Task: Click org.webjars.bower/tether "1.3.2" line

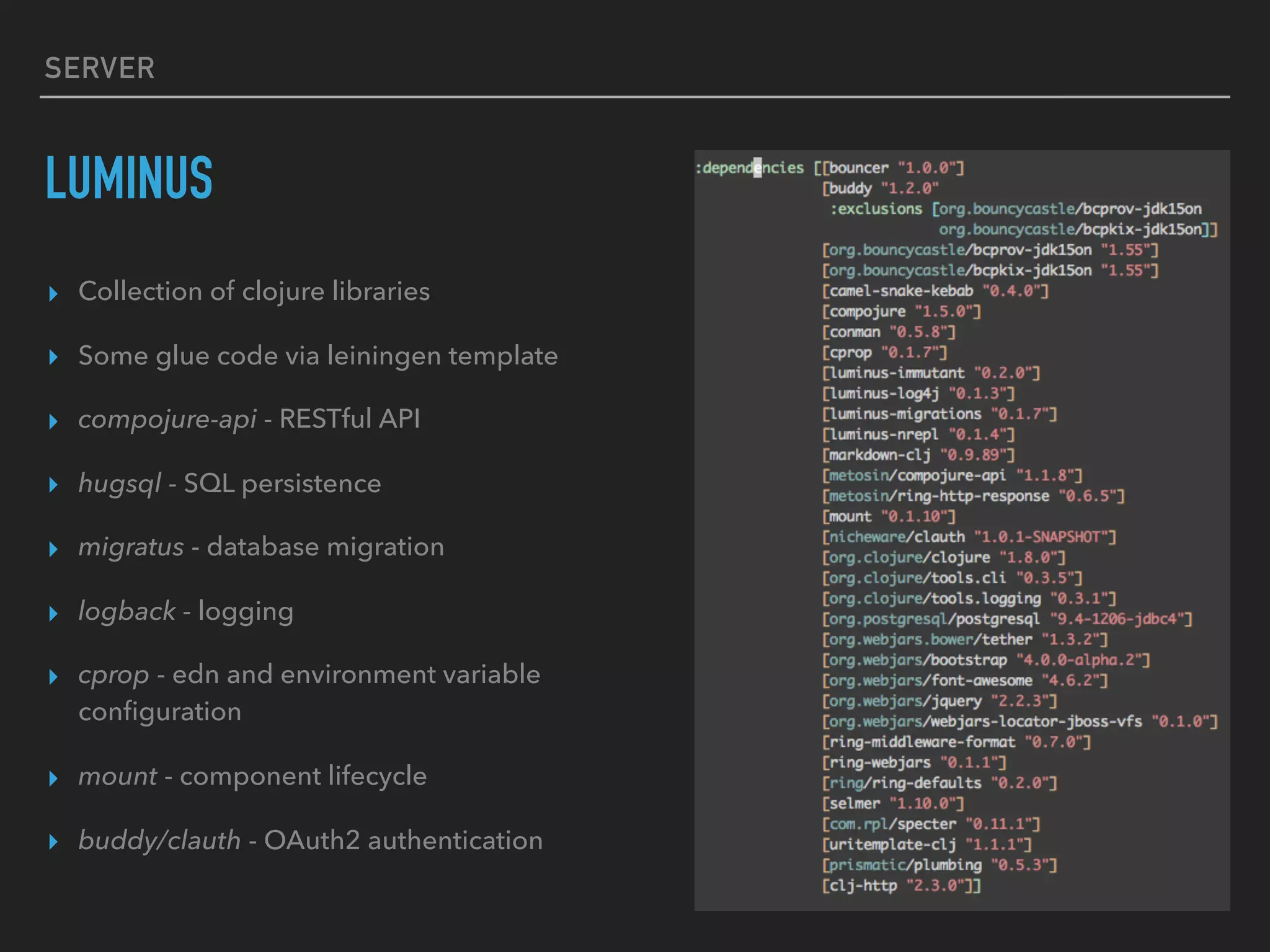Action: [x=965, y=639]
